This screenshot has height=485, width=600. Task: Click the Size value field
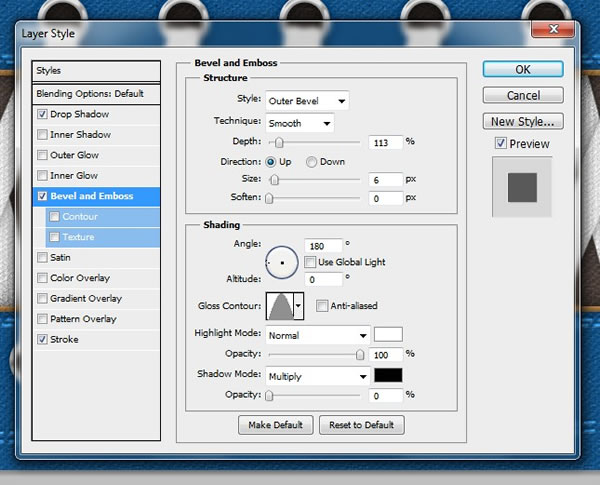point(386,180)
